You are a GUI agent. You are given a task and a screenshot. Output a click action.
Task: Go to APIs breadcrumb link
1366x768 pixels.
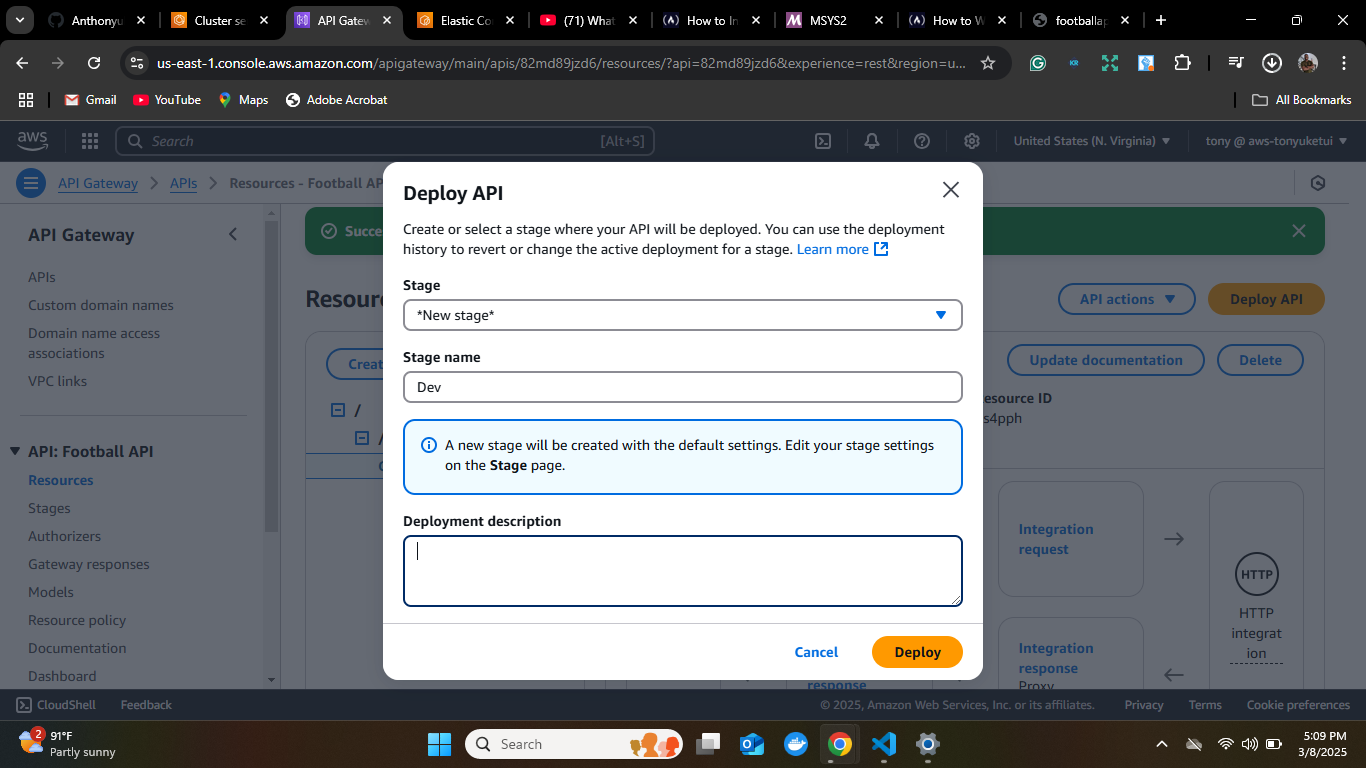(x=183, y=183)
